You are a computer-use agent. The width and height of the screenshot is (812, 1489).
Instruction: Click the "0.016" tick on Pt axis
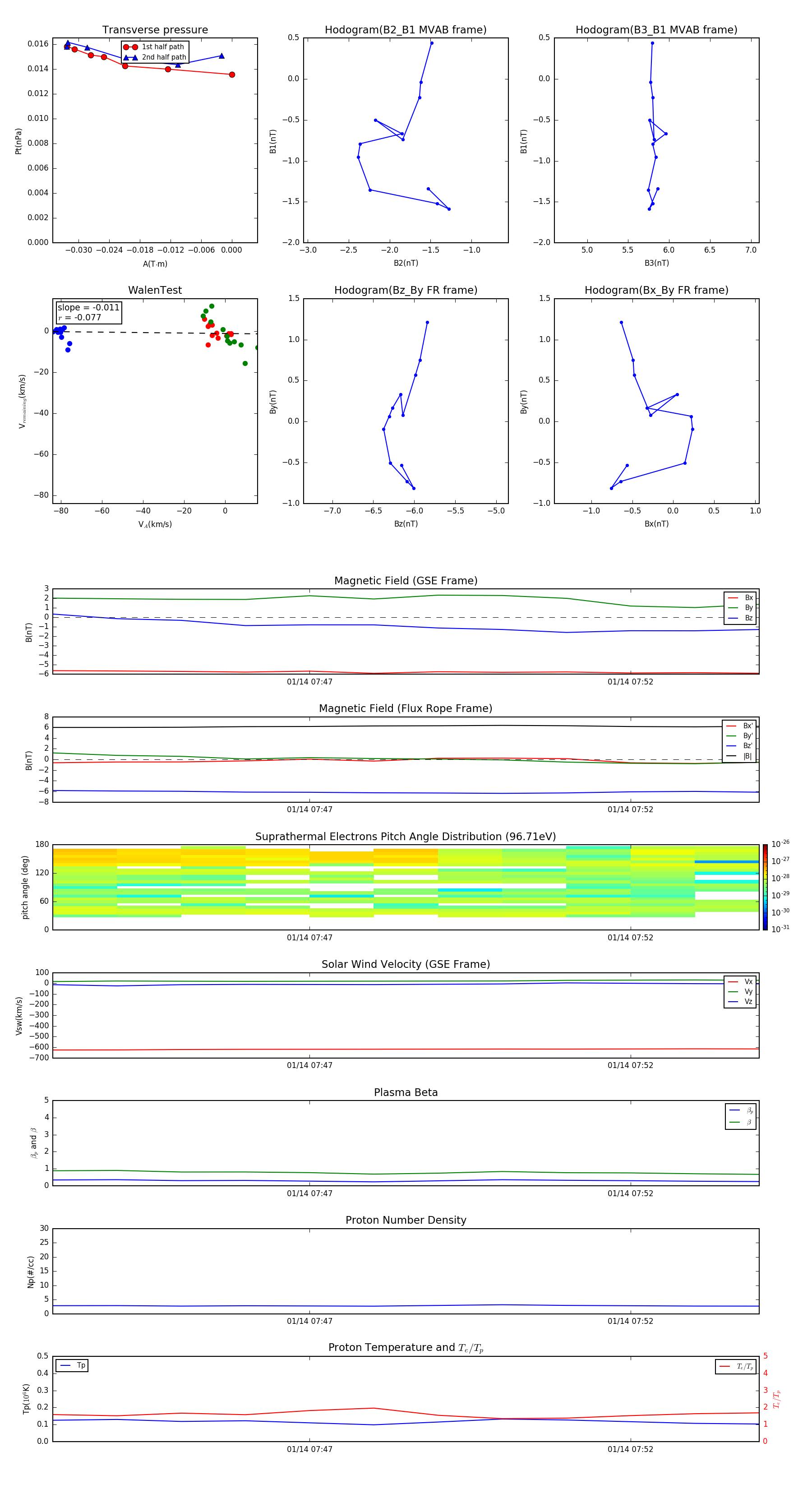click(38, 44)
